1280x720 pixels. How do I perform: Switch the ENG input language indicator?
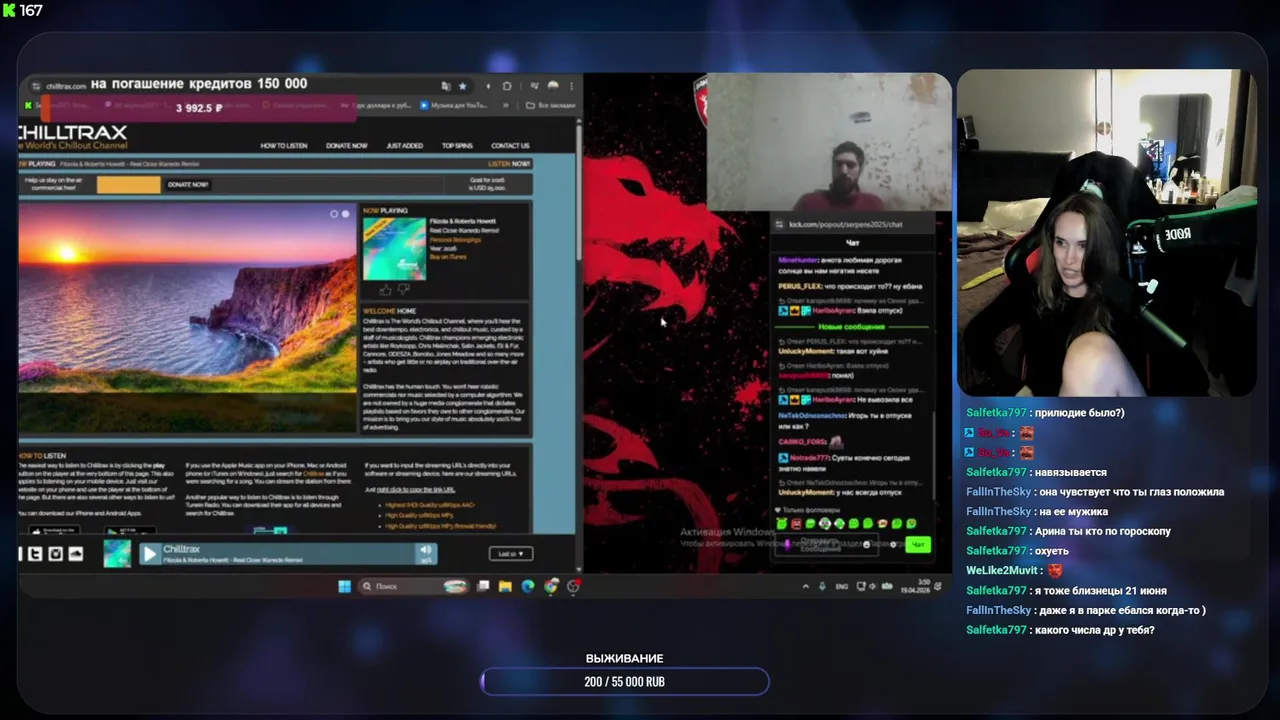(x=842, y=586)
